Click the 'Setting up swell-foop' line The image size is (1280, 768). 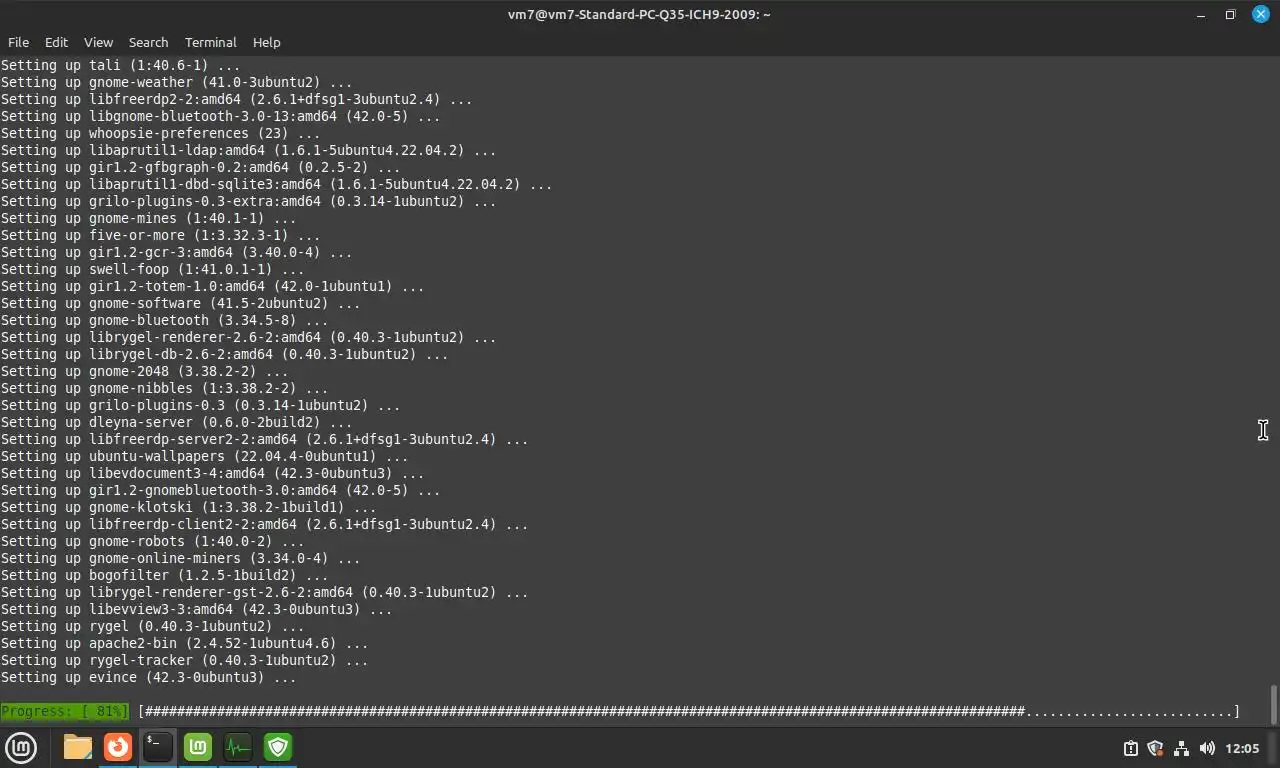(x=152, y=269)
